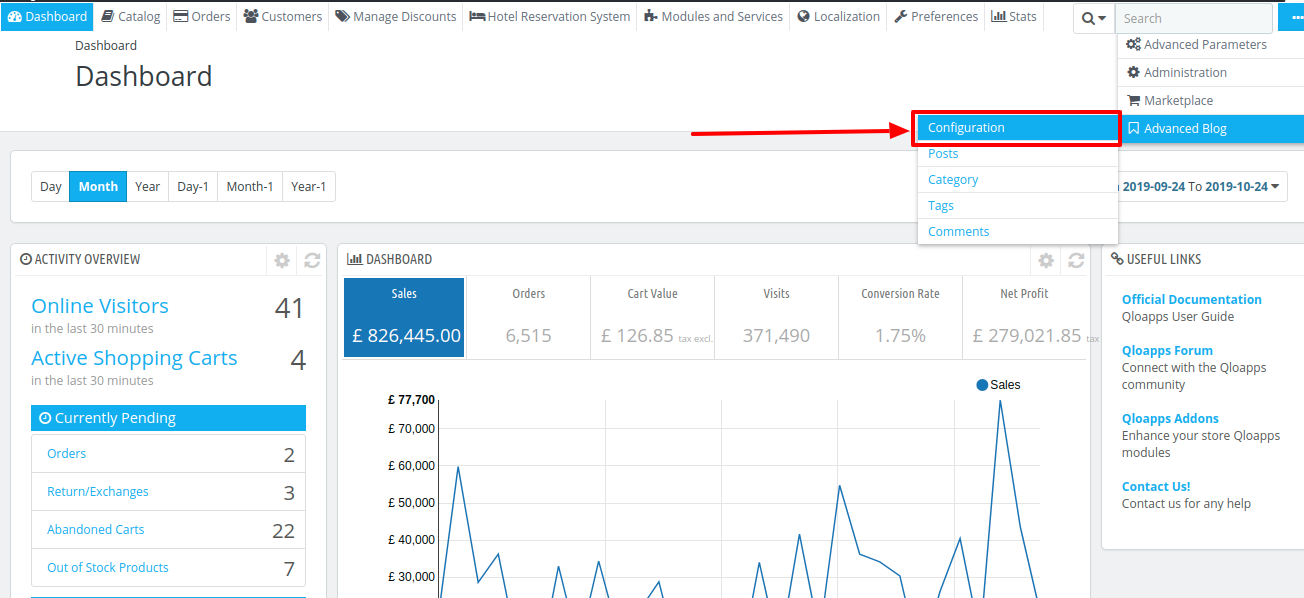Choose Category in Advanced Blog submenu
This screenshot has height=598, width=1304.
point(1017,180)
